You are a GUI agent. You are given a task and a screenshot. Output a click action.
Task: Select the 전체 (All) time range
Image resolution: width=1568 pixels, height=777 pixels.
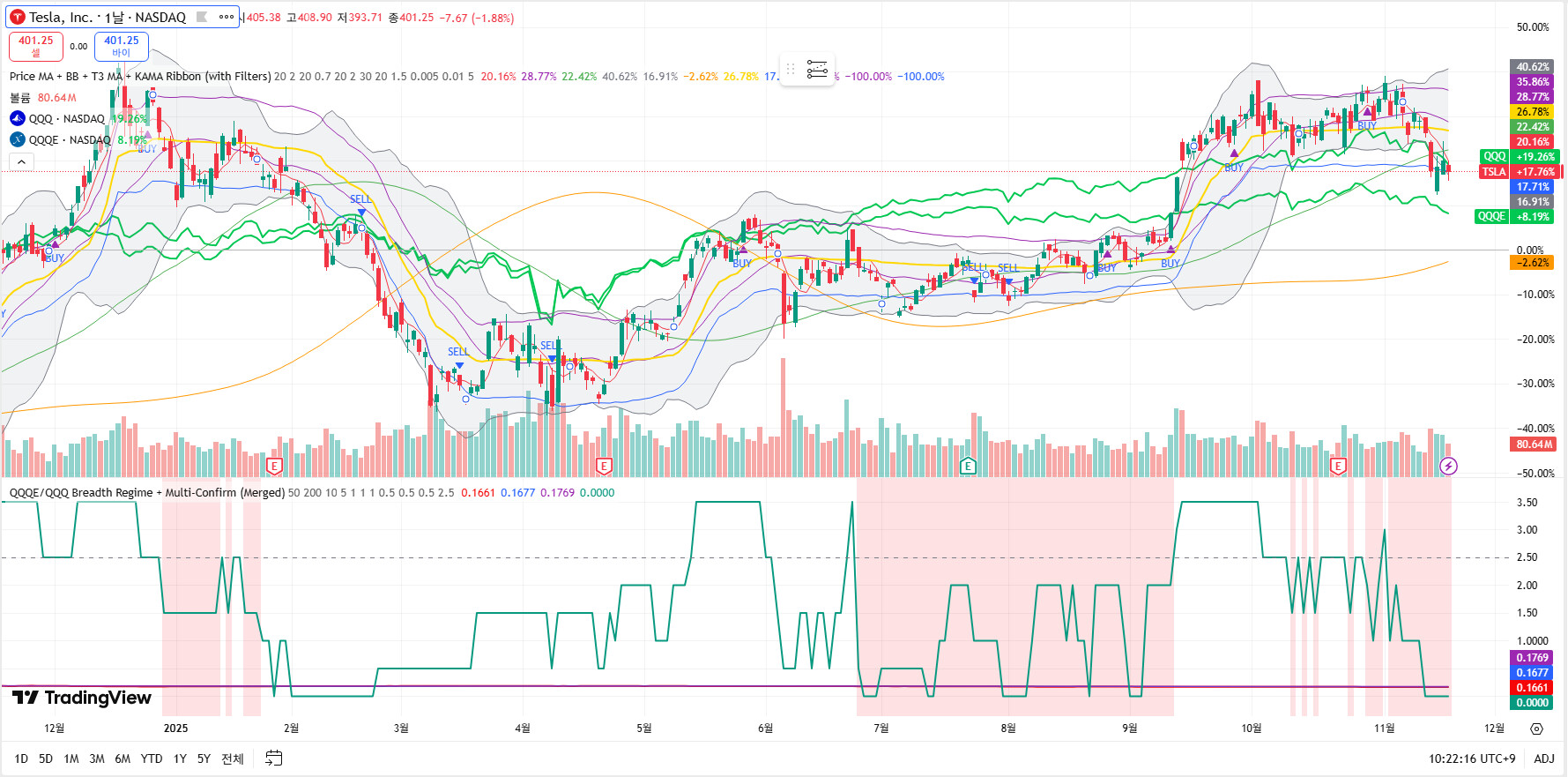click(233, 758)
